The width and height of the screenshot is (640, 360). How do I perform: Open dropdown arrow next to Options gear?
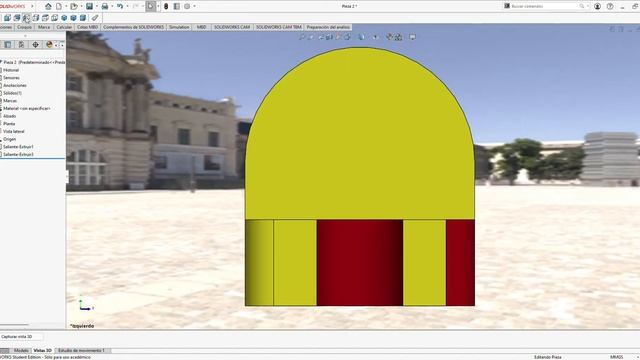(x=194, y=6)
